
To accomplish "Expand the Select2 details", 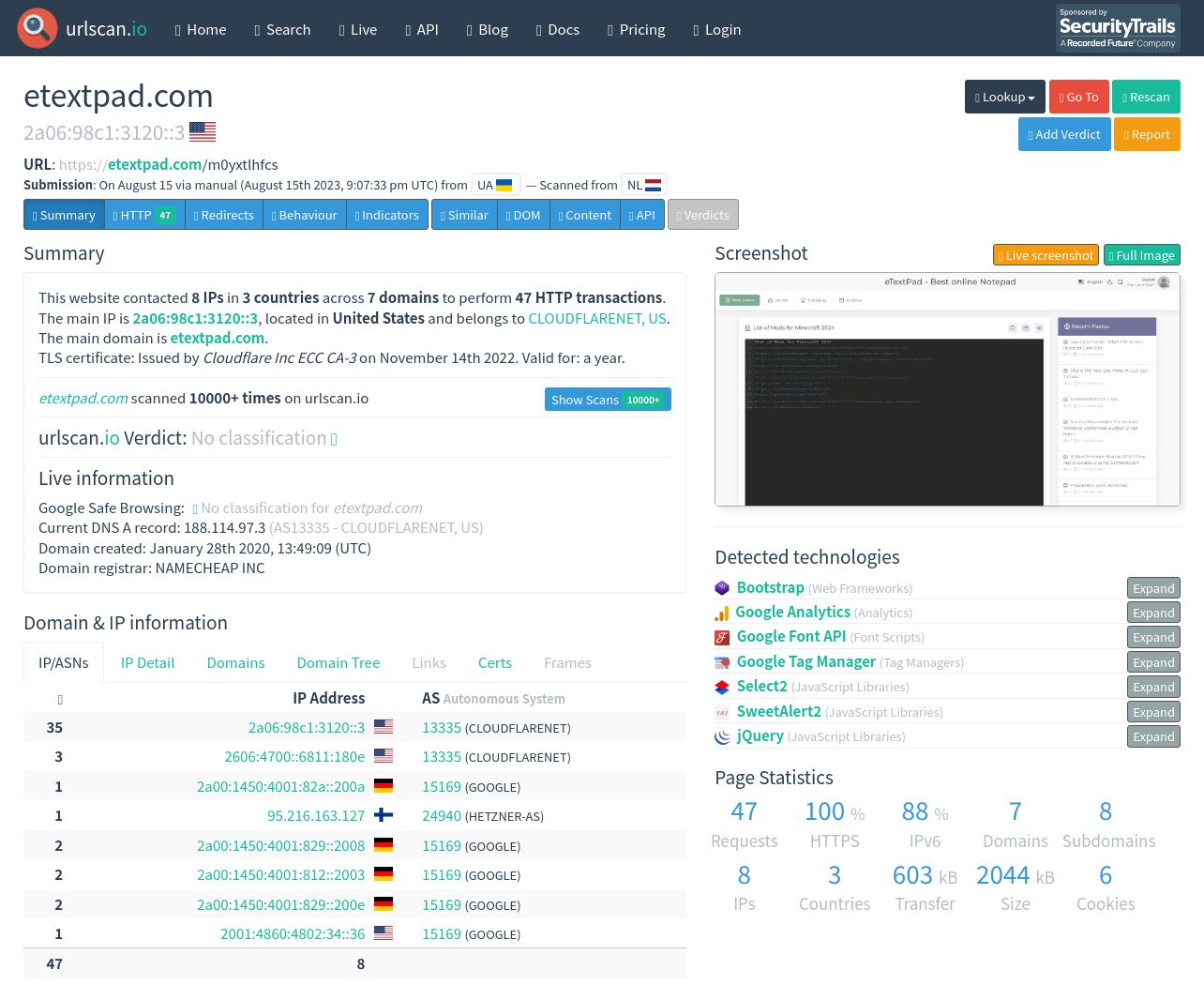I will click(x=1153, y=687).
